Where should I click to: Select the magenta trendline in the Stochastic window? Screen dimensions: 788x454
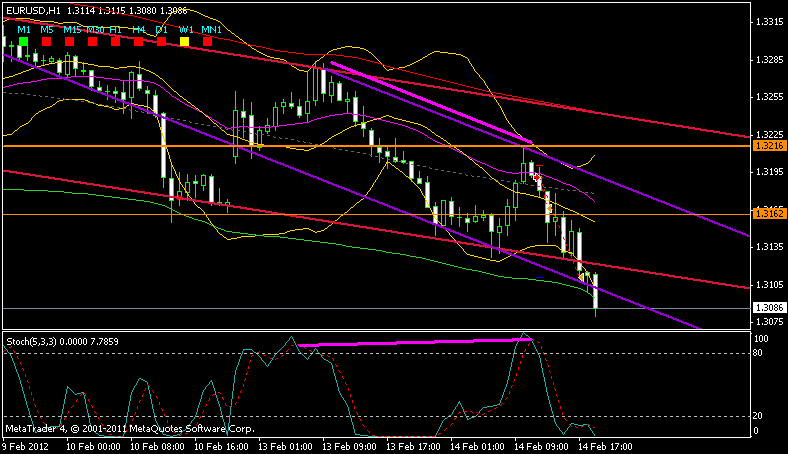coord(415,342)
